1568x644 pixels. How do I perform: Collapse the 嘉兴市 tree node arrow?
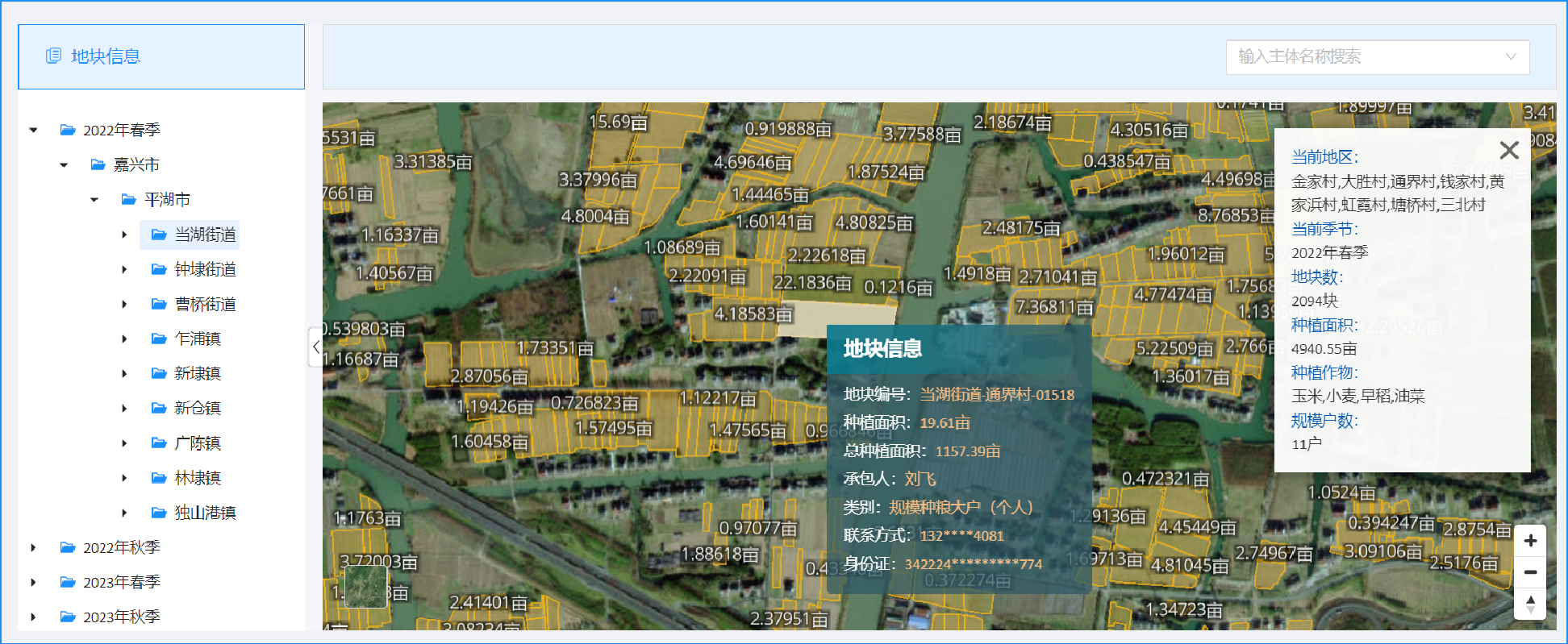(64, 164)
